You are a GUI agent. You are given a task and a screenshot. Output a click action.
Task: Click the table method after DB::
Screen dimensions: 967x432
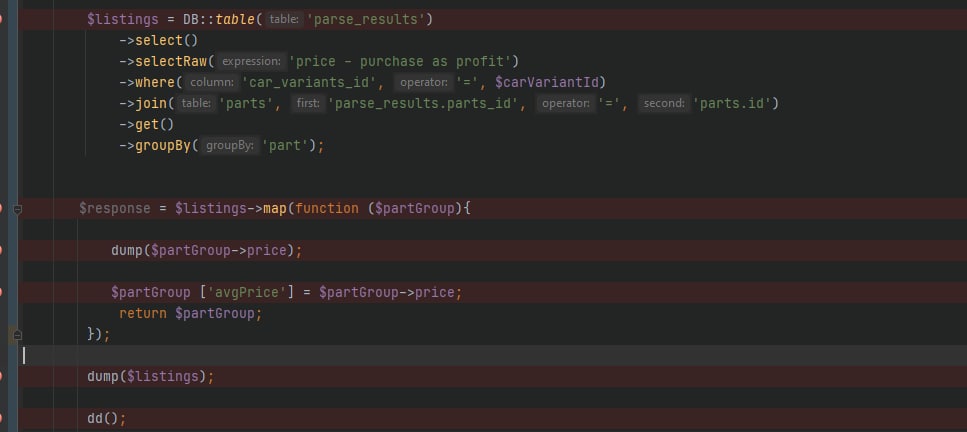point(234,20)
